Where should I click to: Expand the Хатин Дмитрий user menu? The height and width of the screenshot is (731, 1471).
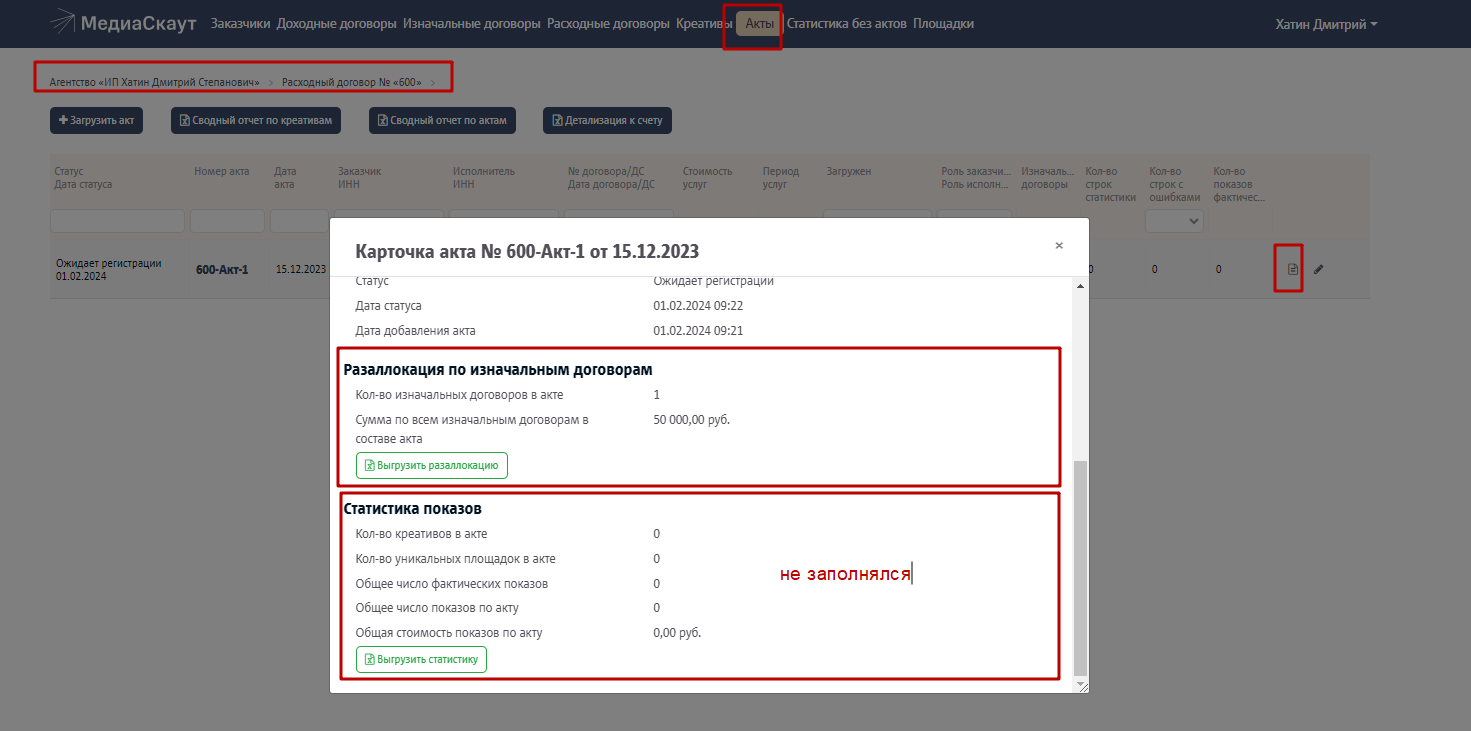click(1326, 24)
